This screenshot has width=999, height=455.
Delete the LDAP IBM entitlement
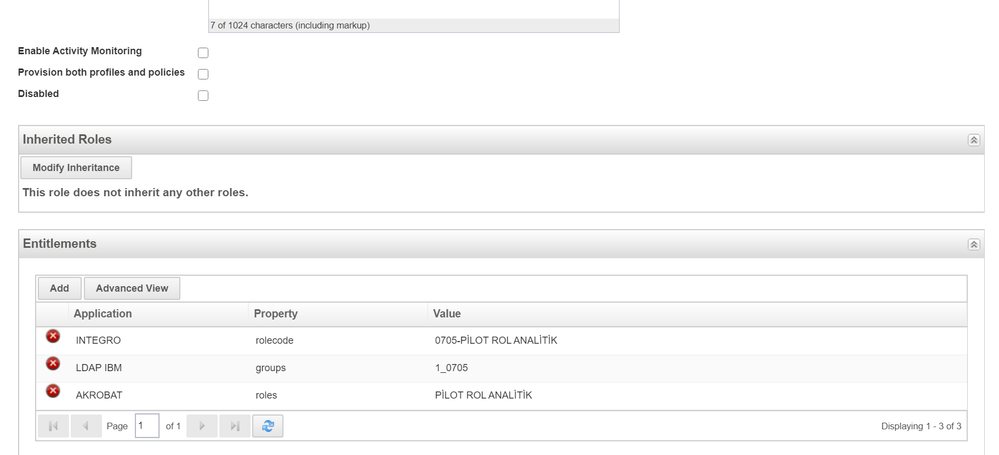pyautogui.click(x=53, y=364)
